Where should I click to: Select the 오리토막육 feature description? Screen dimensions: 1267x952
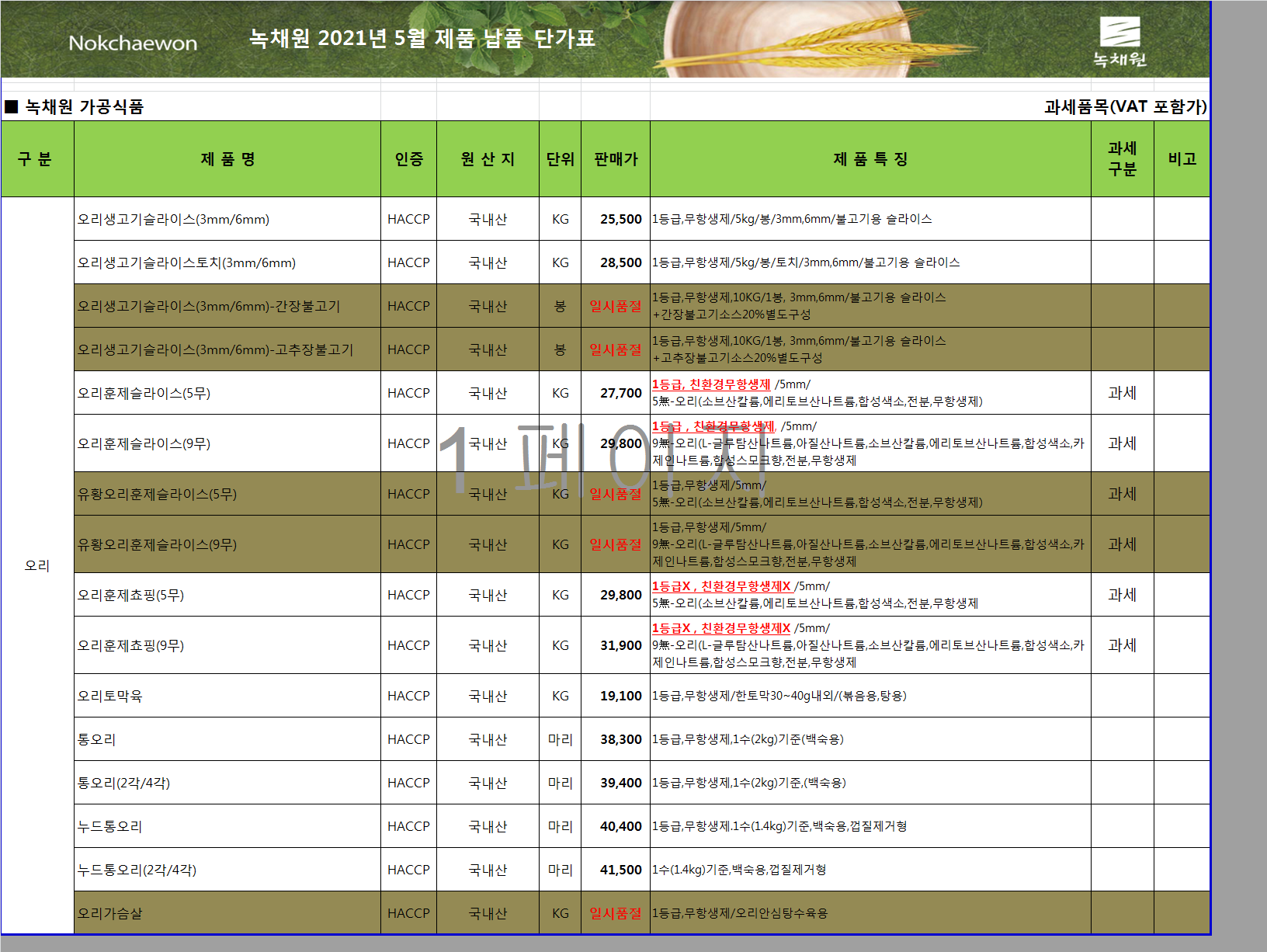point(779,696)
